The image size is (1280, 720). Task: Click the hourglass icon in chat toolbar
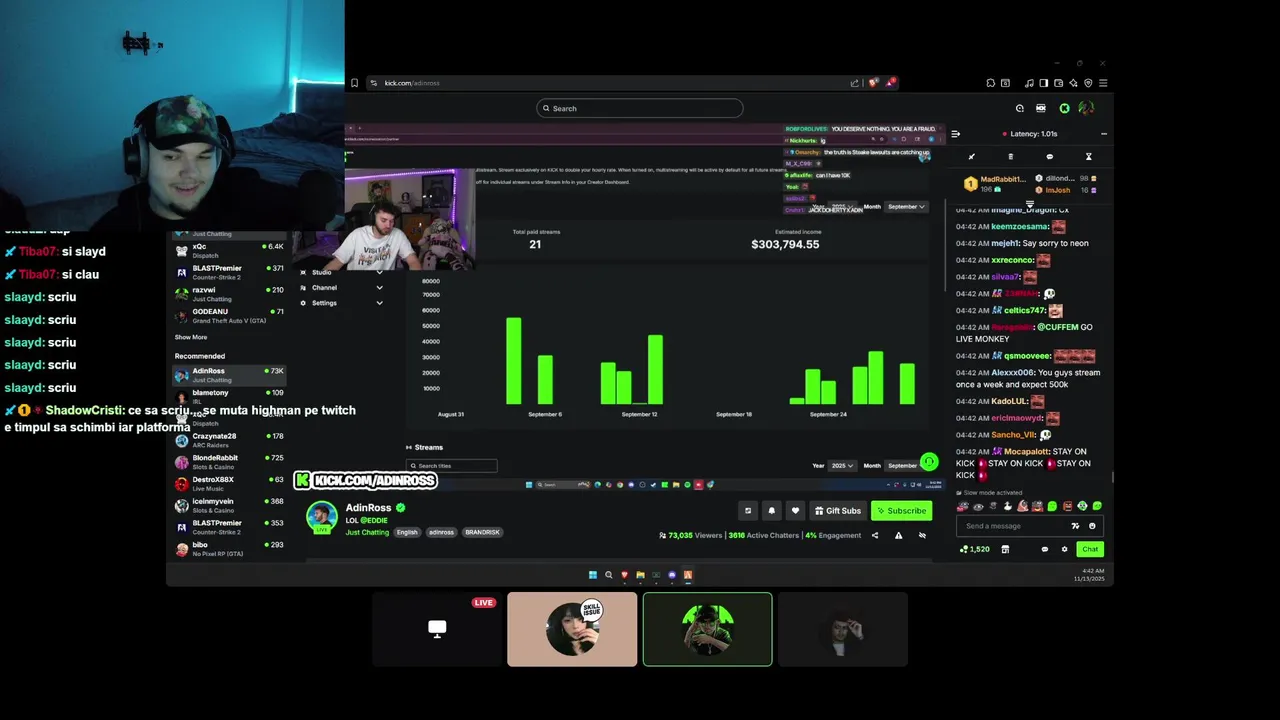1088,156
